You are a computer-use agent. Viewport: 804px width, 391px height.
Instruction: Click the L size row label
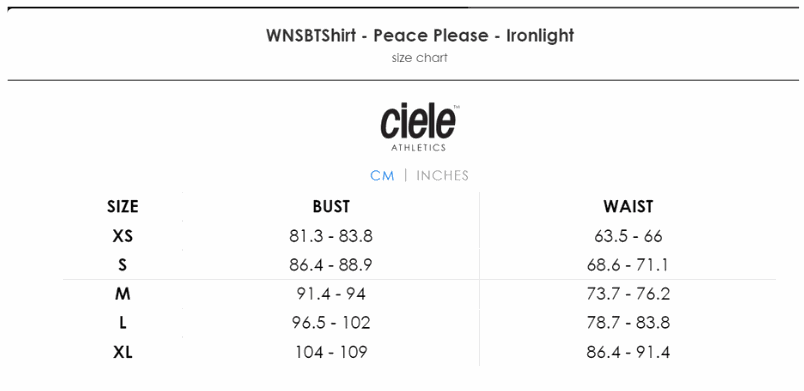123,323
